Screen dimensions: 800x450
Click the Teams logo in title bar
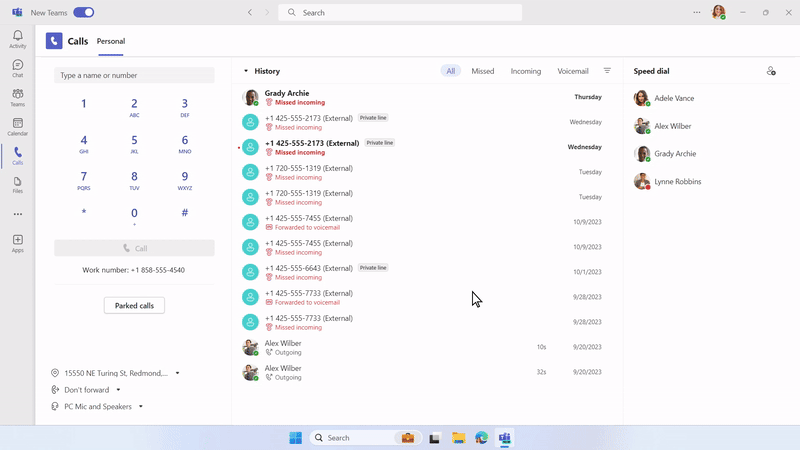(17, 12)
